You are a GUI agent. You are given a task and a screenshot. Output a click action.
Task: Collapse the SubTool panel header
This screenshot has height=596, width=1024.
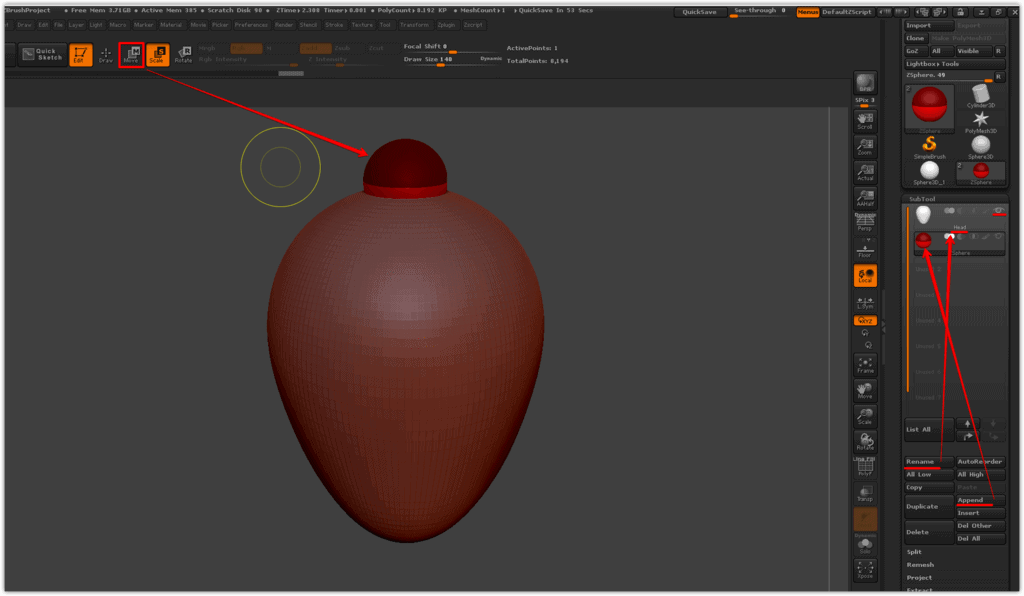(x=921, y=198)
